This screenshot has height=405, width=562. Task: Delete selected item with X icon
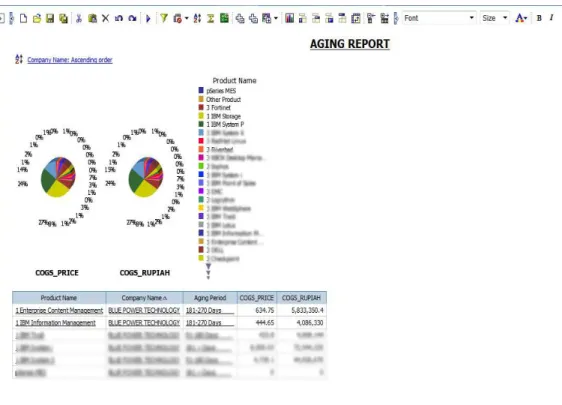105,18
